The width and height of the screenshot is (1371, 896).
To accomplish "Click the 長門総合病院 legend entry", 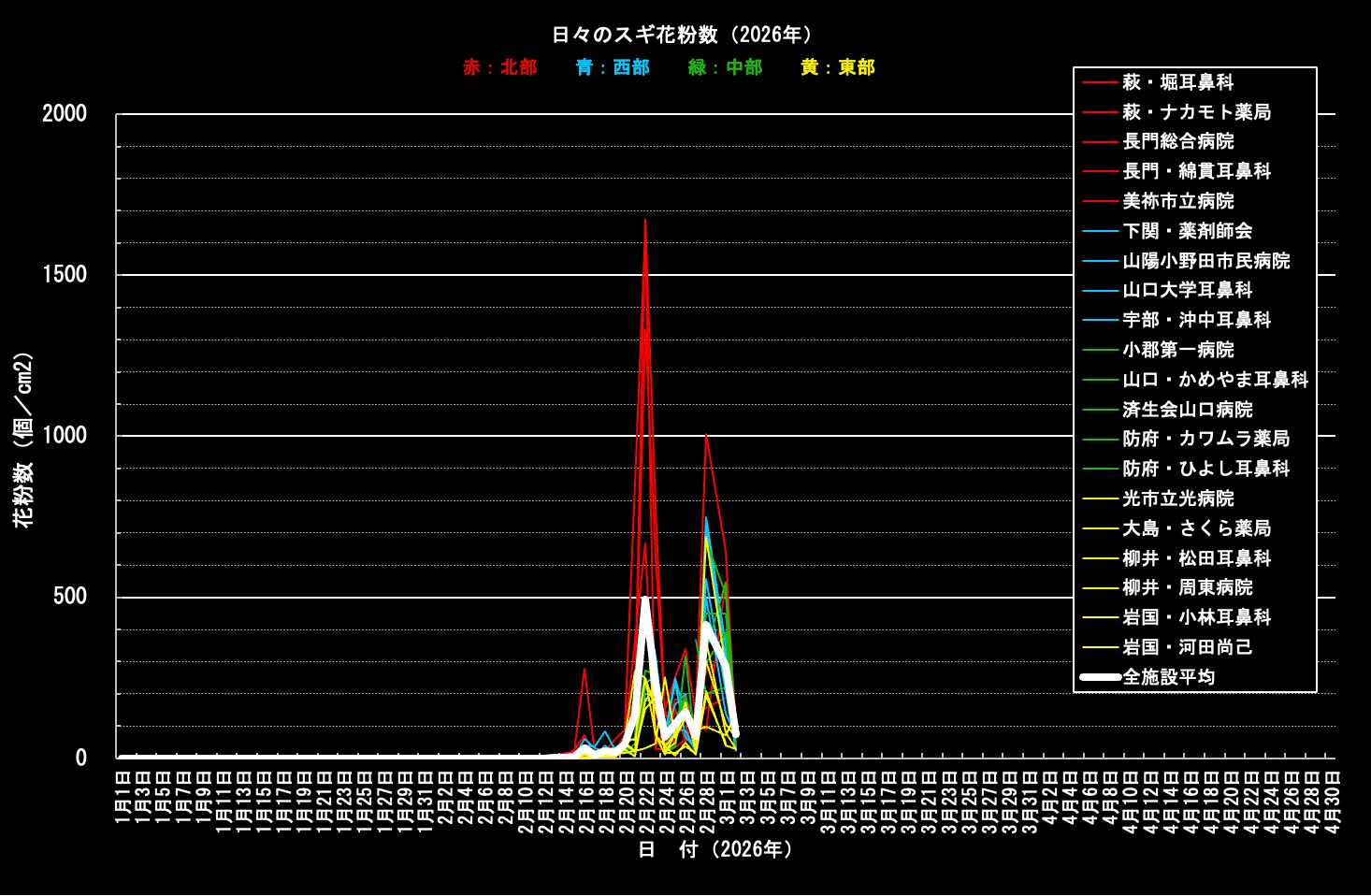I will coord(1177,141).
